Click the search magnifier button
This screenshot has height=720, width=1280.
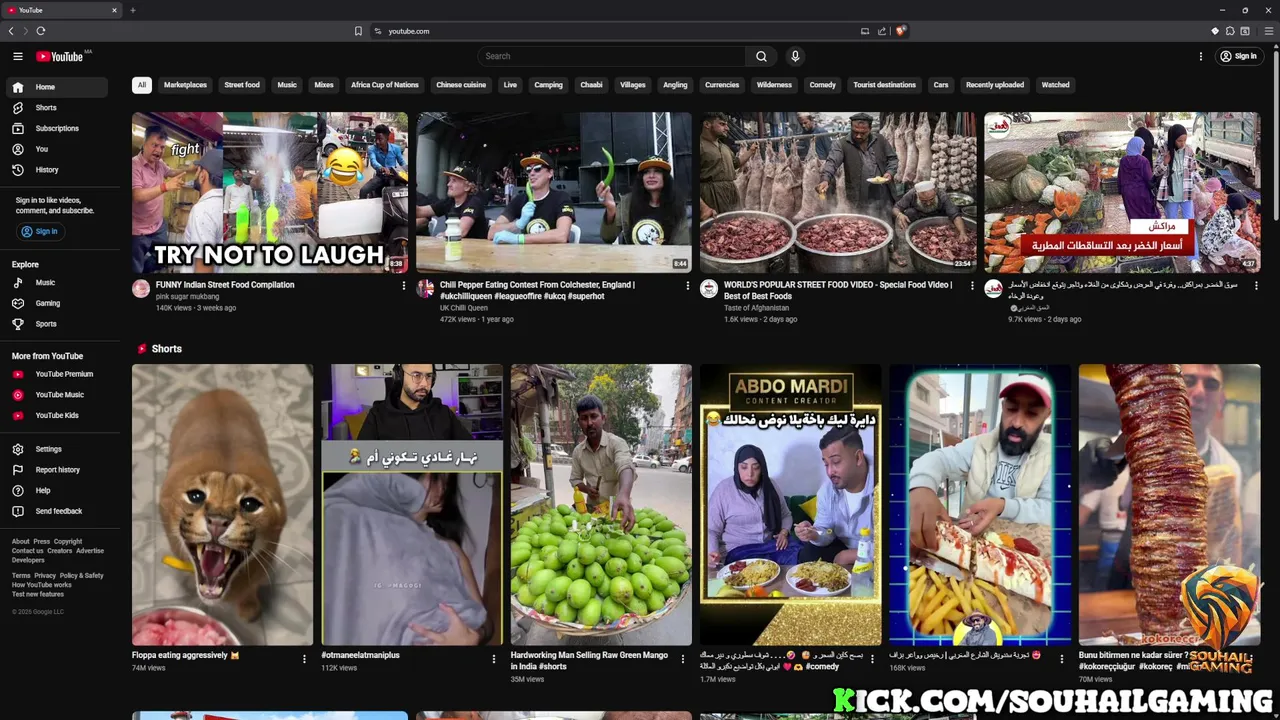click(x=761, y=56)
